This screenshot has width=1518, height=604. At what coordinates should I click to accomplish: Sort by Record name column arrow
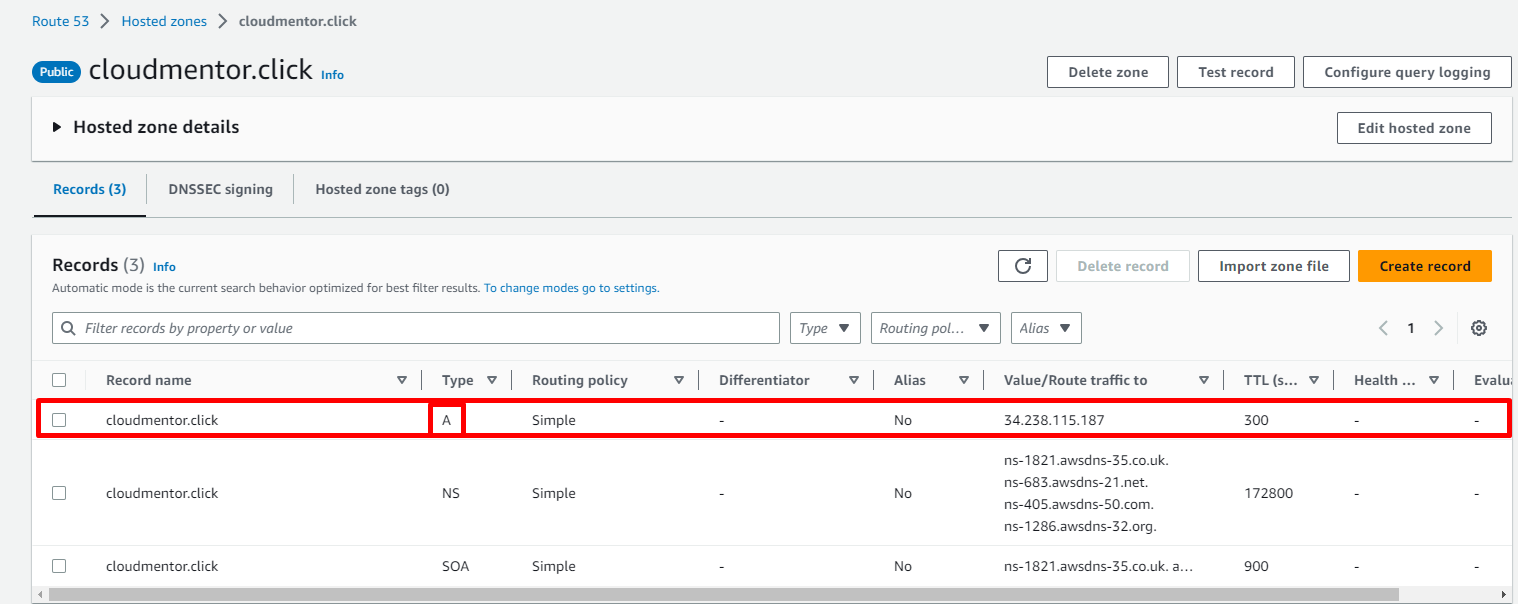(402, 380)
